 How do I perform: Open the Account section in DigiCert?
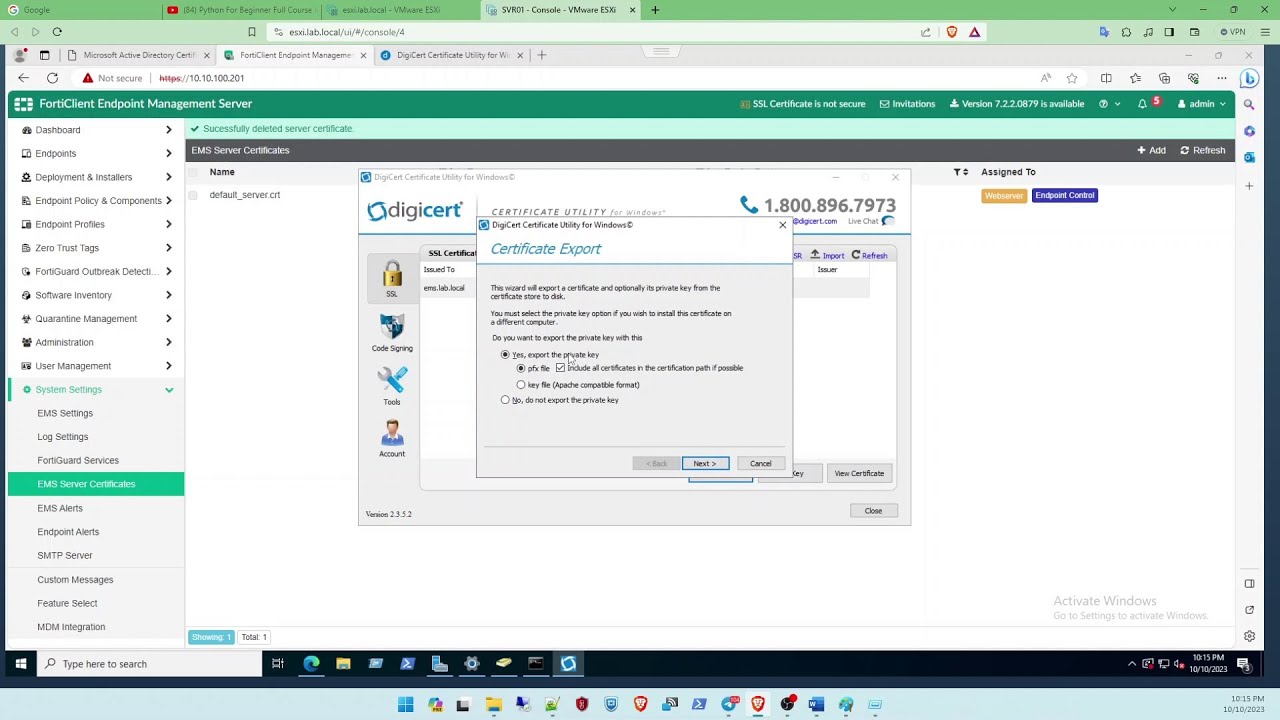pyautogui.click(x=392, y=438)
